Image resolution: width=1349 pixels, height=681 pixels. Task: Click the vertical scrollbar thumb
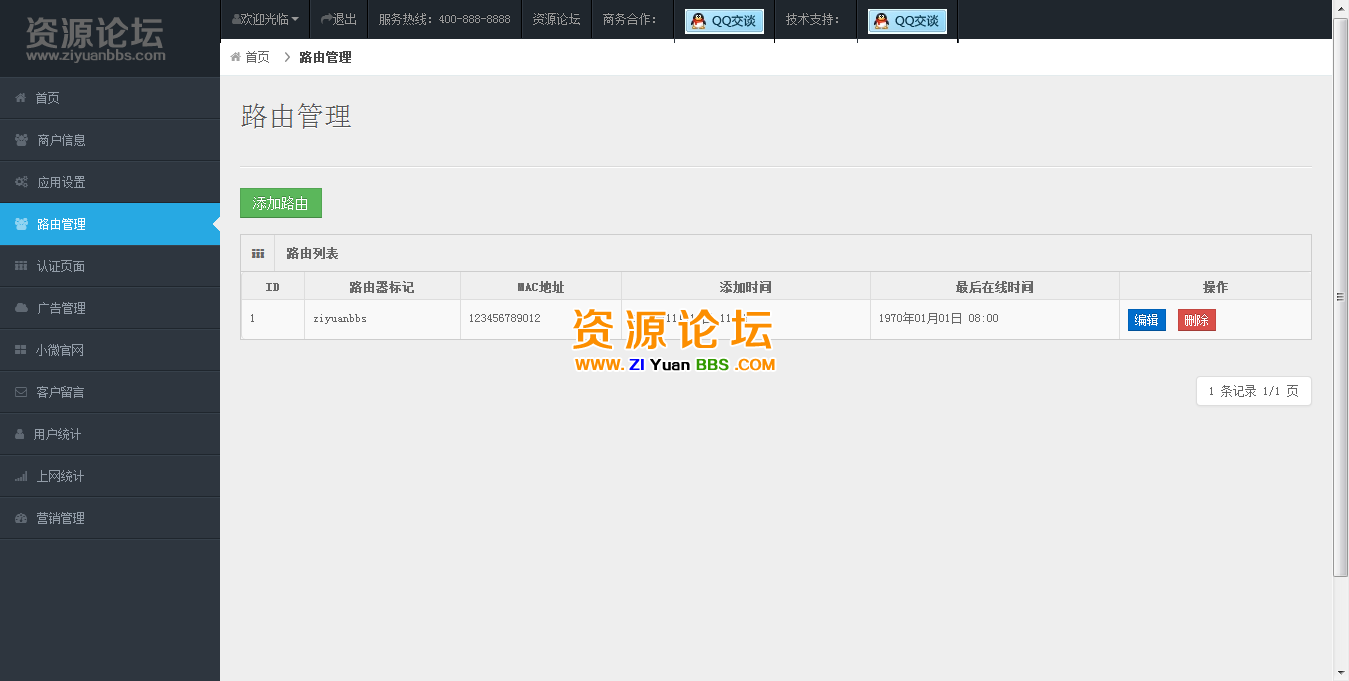click(1341, 297)
